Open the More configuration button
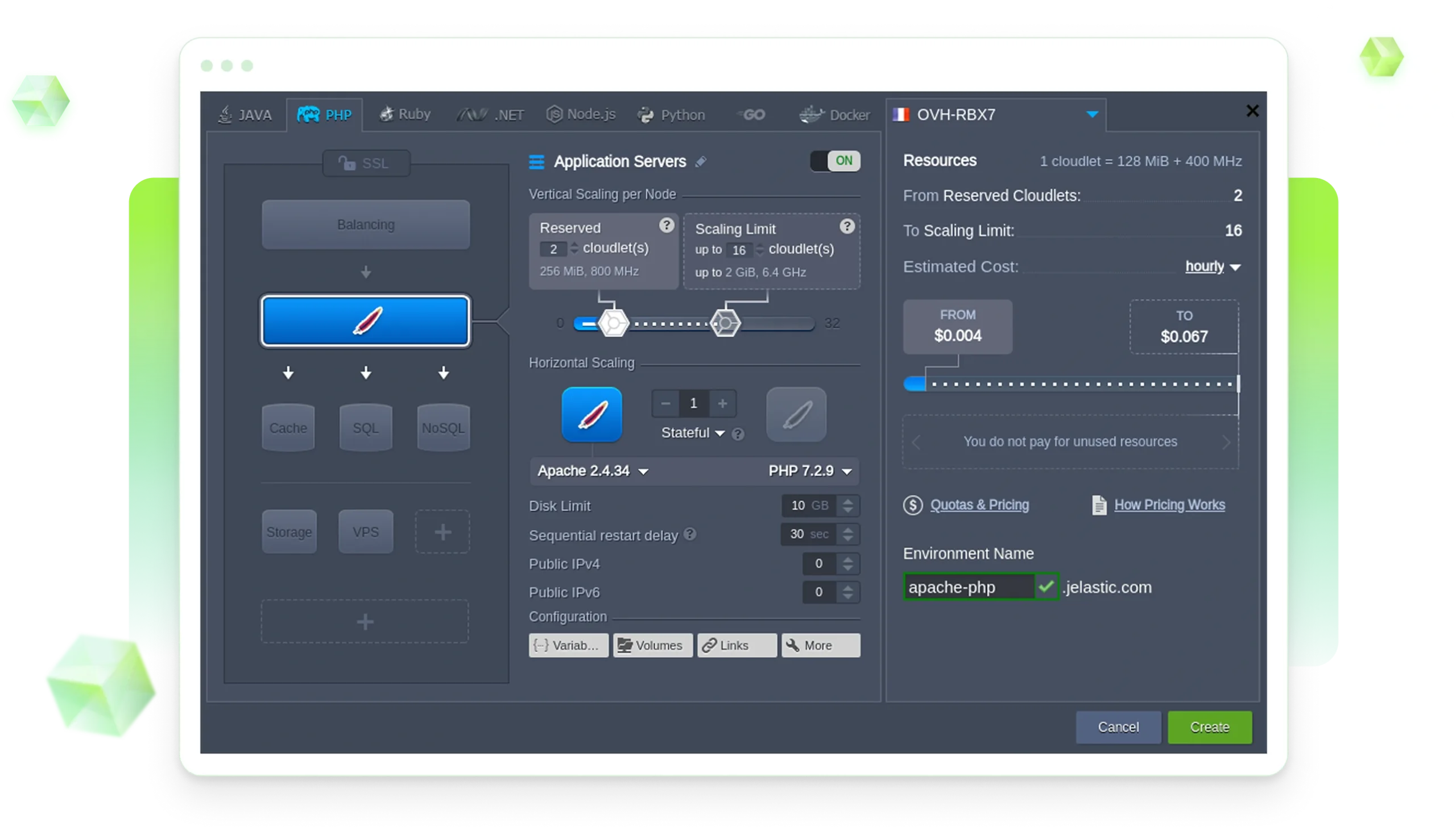 821,646
